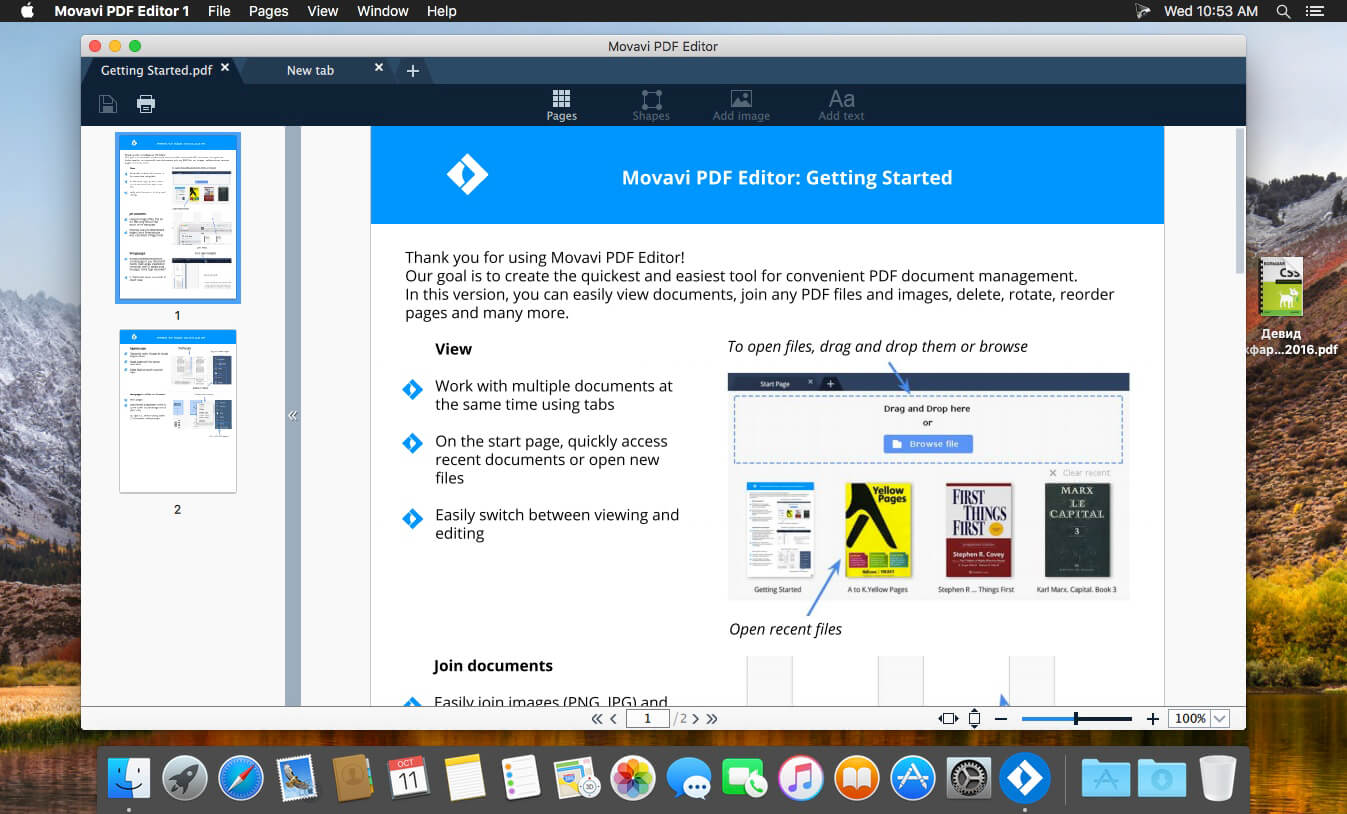The width and height of the screenshot is (1347, 814).
Task: Click the Save document icon
Action: coord(107,103)
